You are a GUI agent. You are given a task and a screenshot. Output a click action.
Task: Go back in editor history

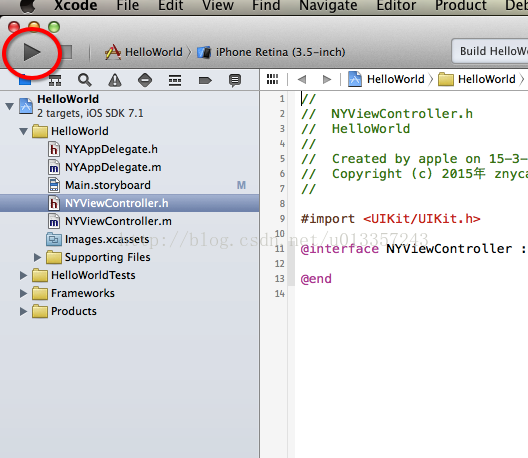coord(302,79)
